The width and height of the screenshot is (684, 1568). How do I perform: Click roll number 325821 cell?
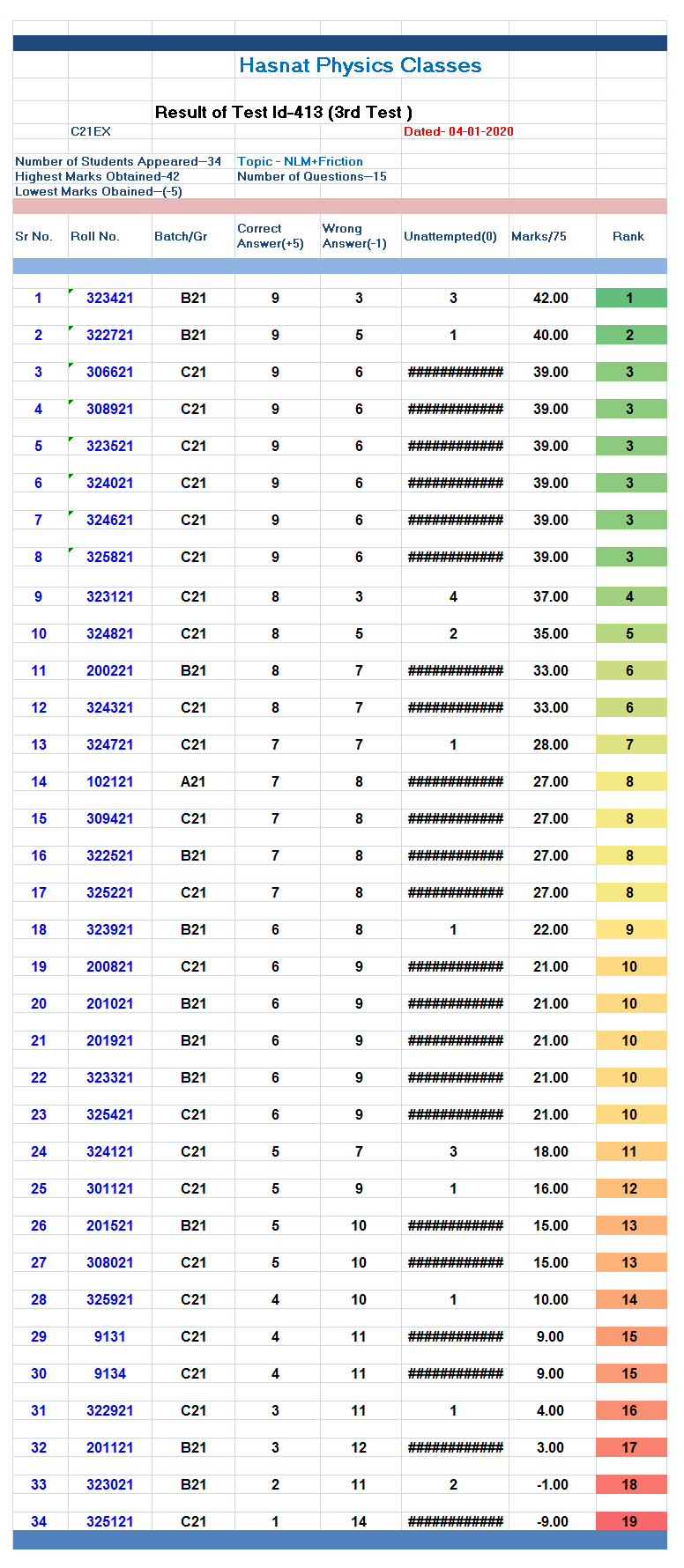click(110, 557)
